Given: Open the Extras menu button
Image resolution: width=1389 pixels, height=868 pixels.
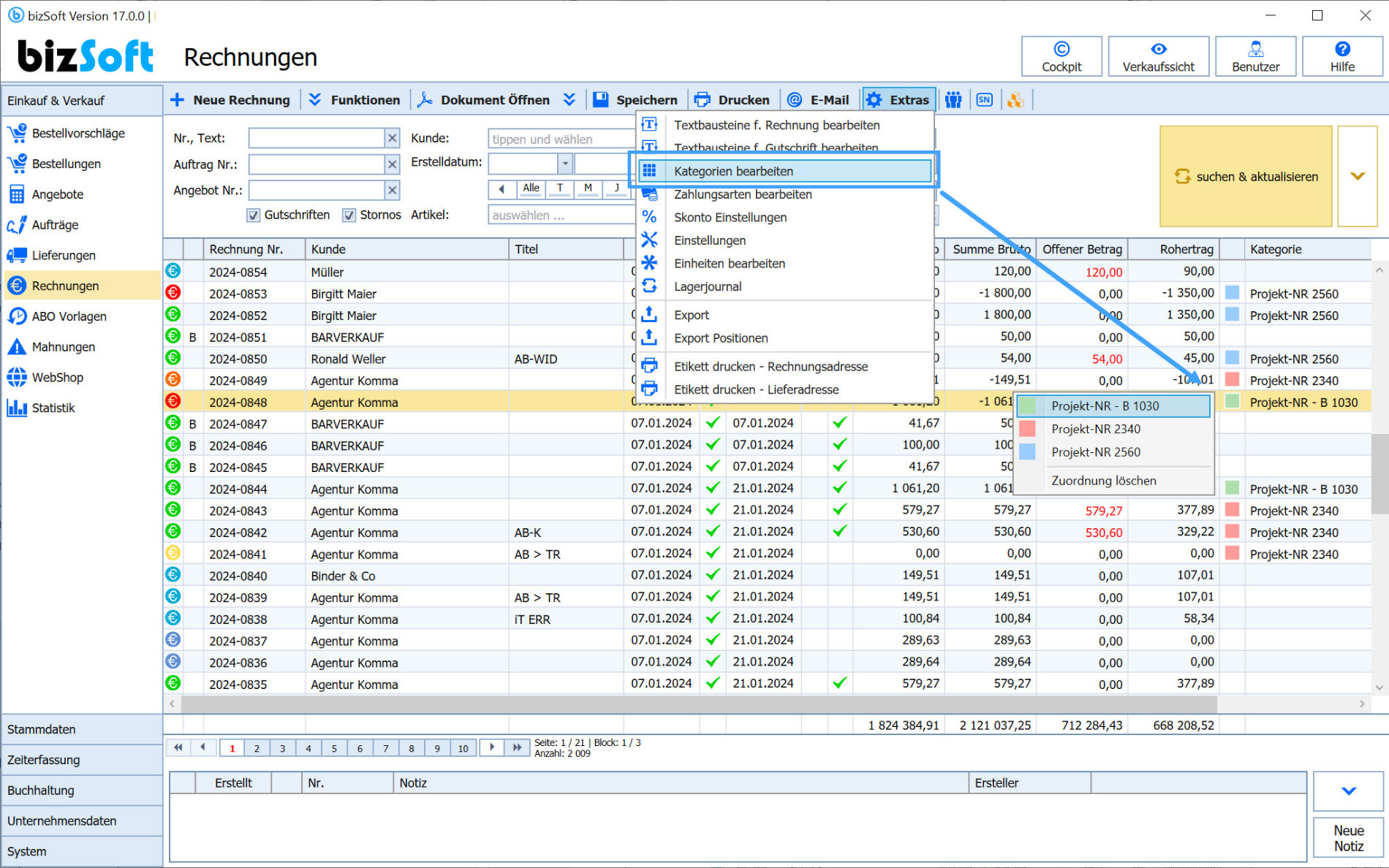Looking at the screenshot, I should click(898, 100).
